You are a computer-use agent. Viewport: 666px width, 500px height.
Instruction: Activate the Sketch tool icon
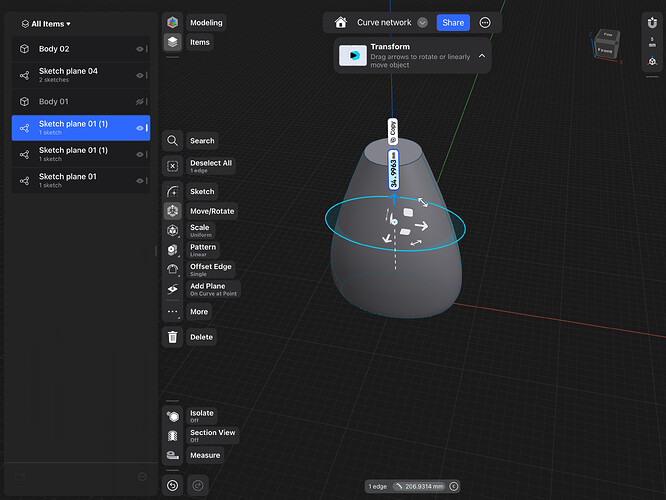click(173, 191)
